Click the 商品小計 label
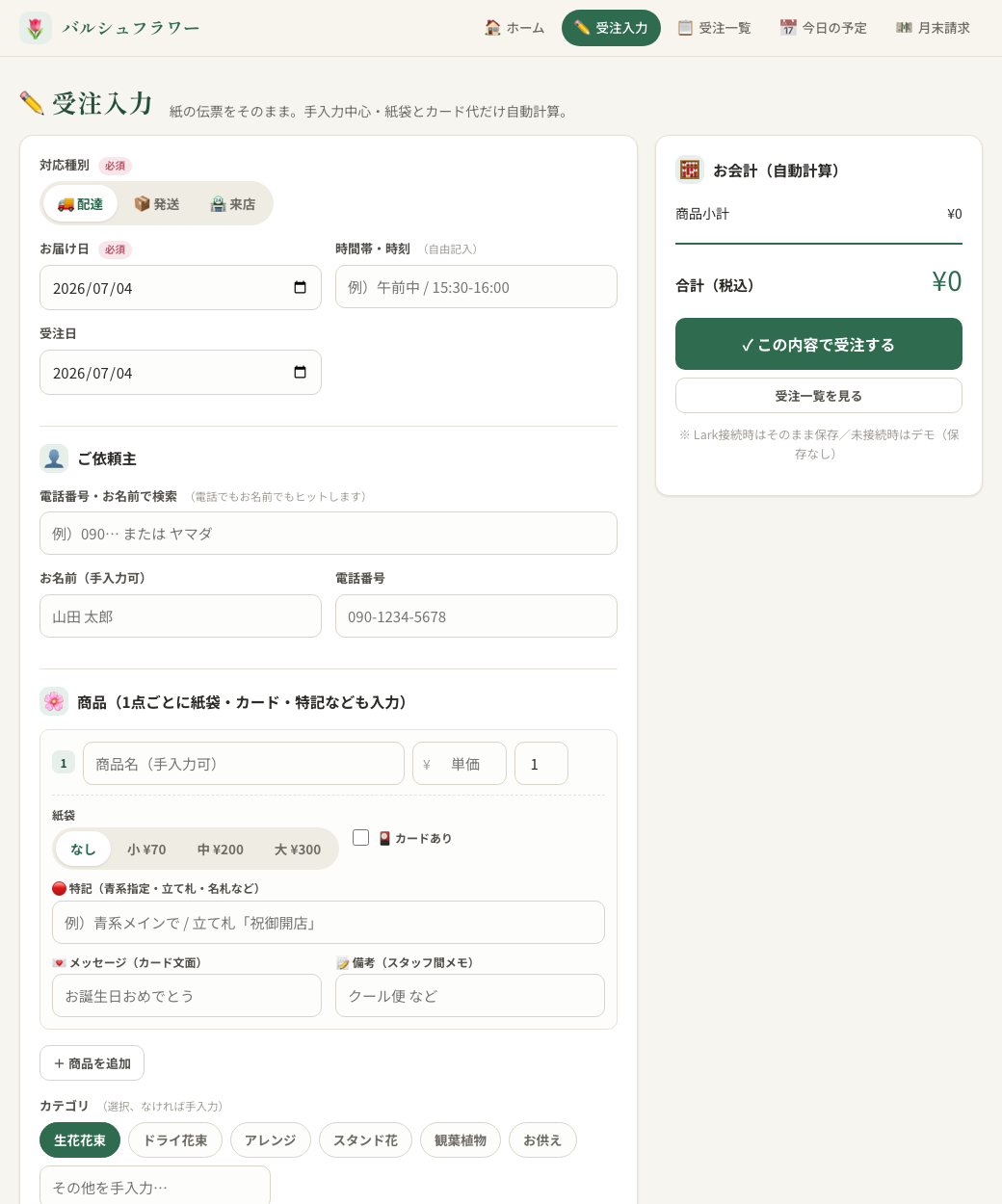 (702, 214)
